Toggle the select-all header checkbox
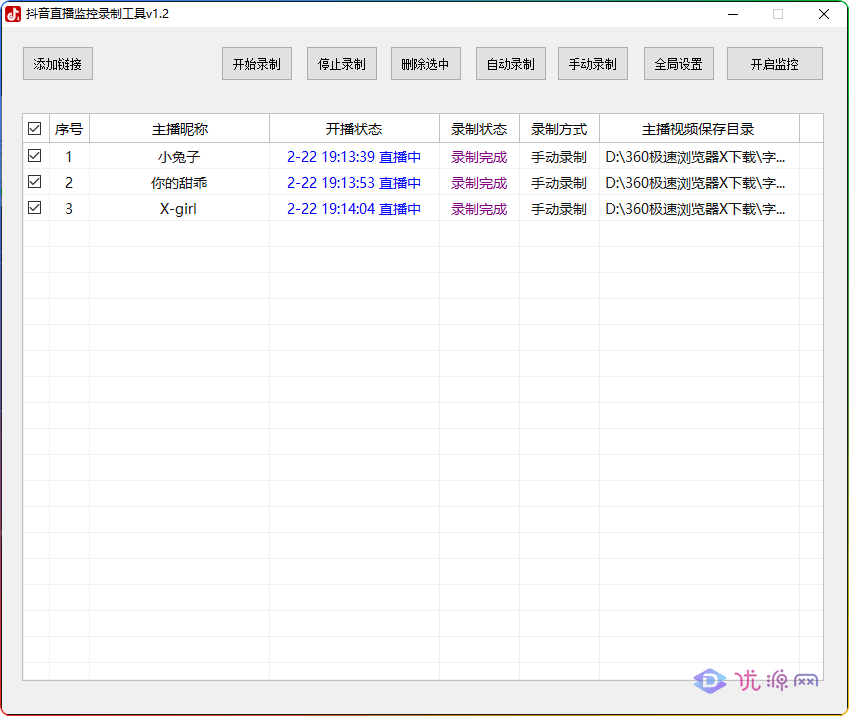The image size is (849, 716). pos(35,129)
